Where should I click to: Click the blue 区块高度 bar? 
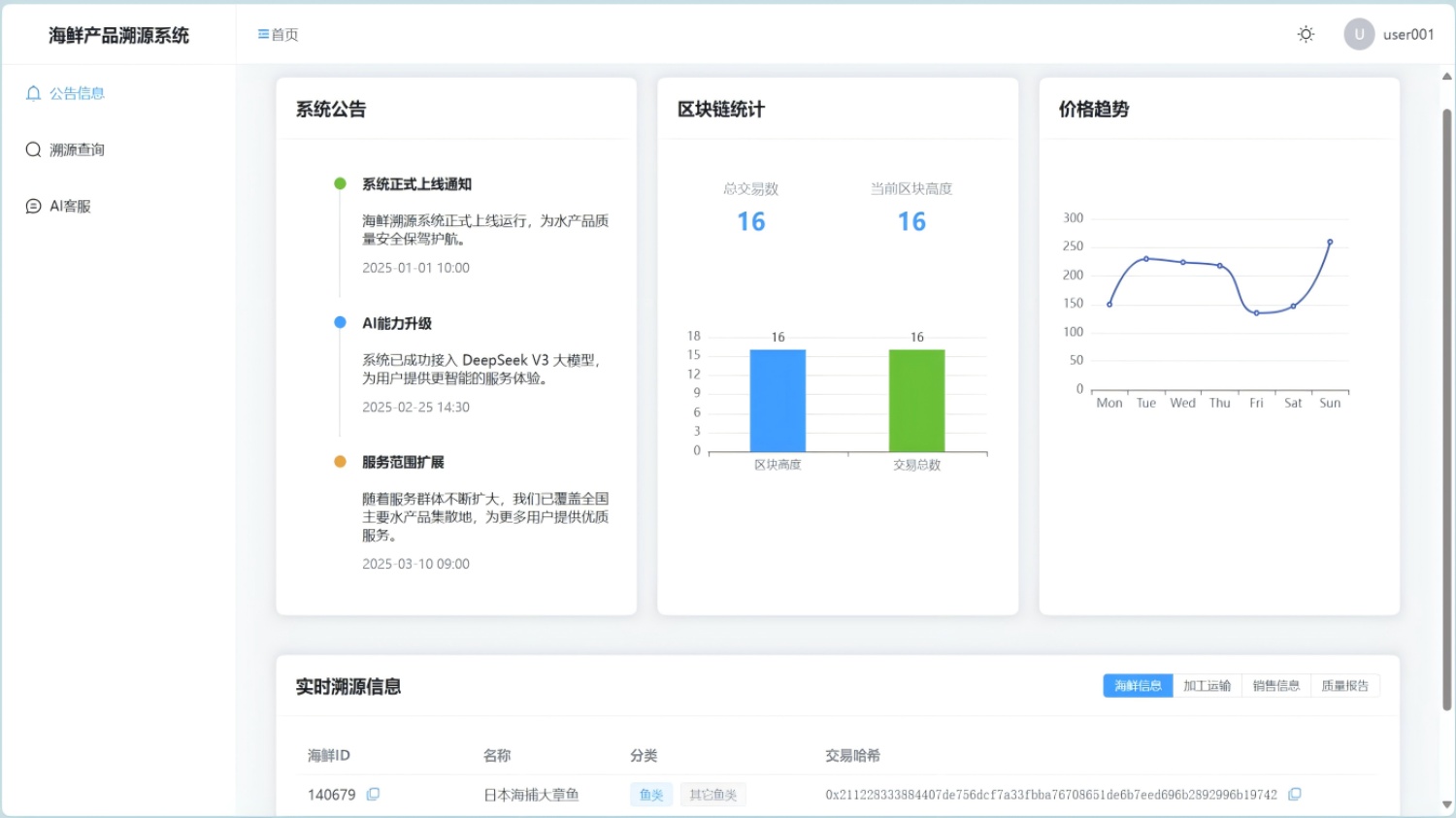tap(778, 400)
